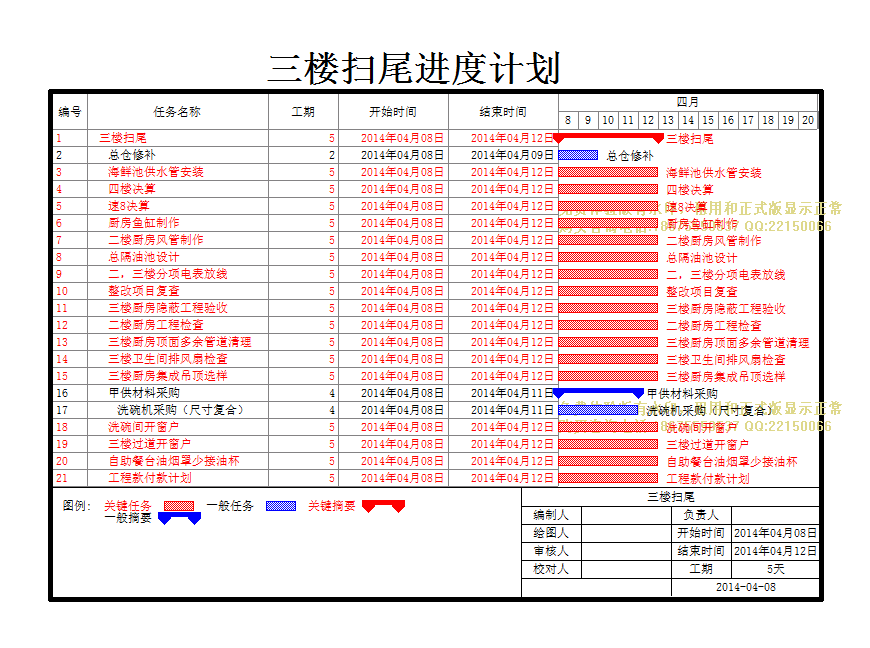Viewport: 870px width, 648px height.
Task: Click info block start value 2014年04月08日
Action: [775, 533]
